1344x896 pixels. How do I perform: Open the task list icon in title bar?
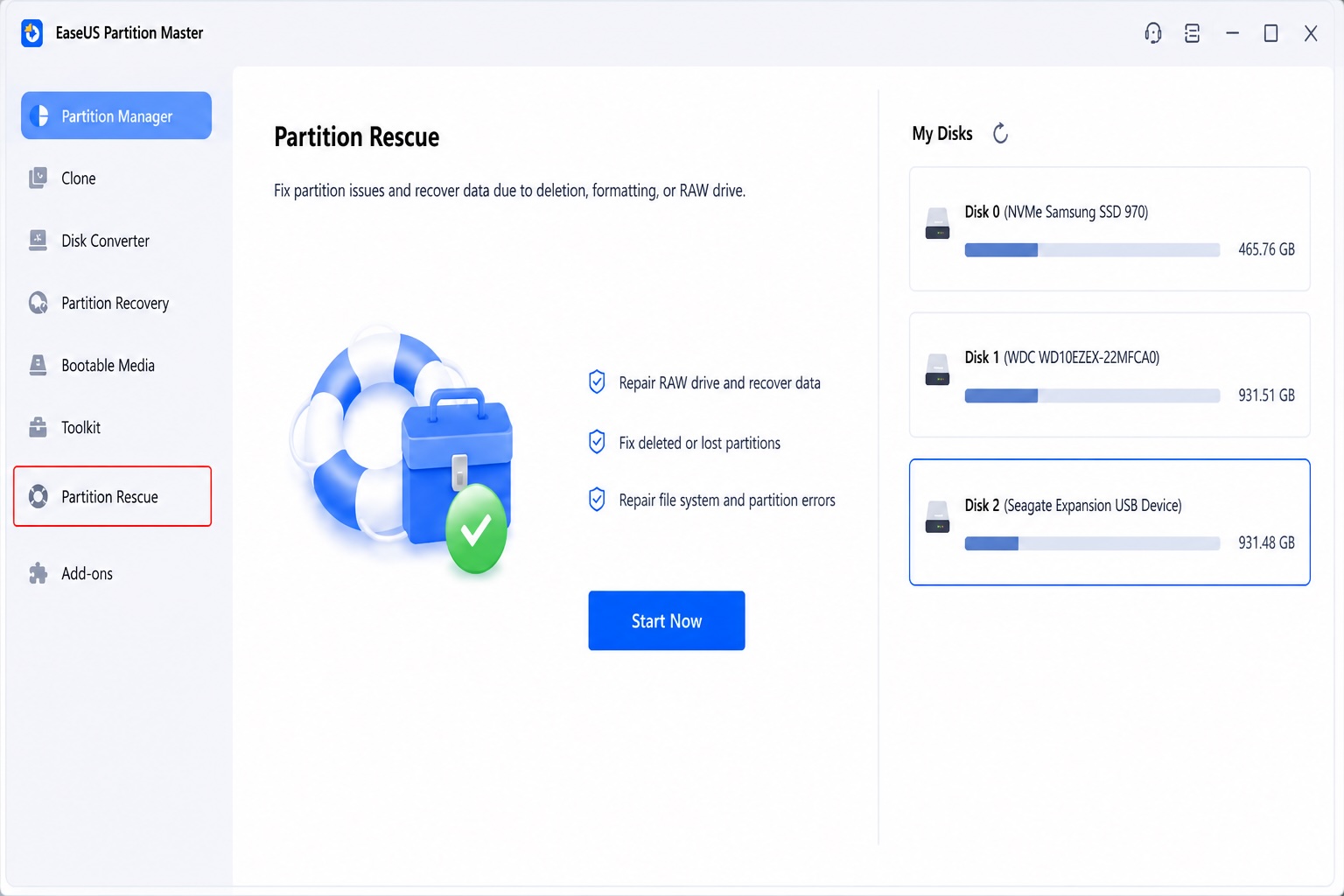click(x=1192, y=33)
